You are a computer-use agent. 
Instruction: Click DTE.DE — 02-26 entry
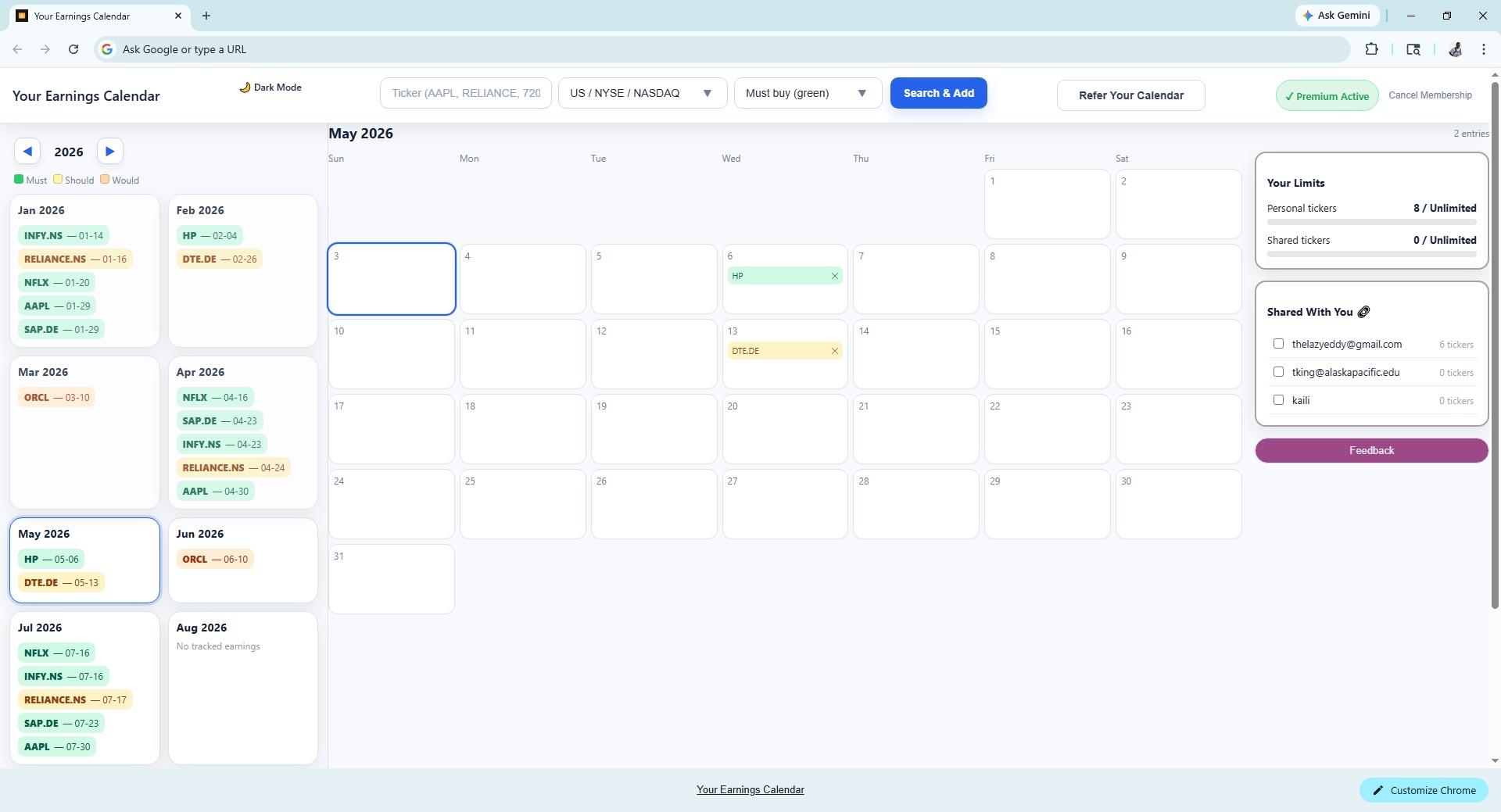click(x=220, y=259)
